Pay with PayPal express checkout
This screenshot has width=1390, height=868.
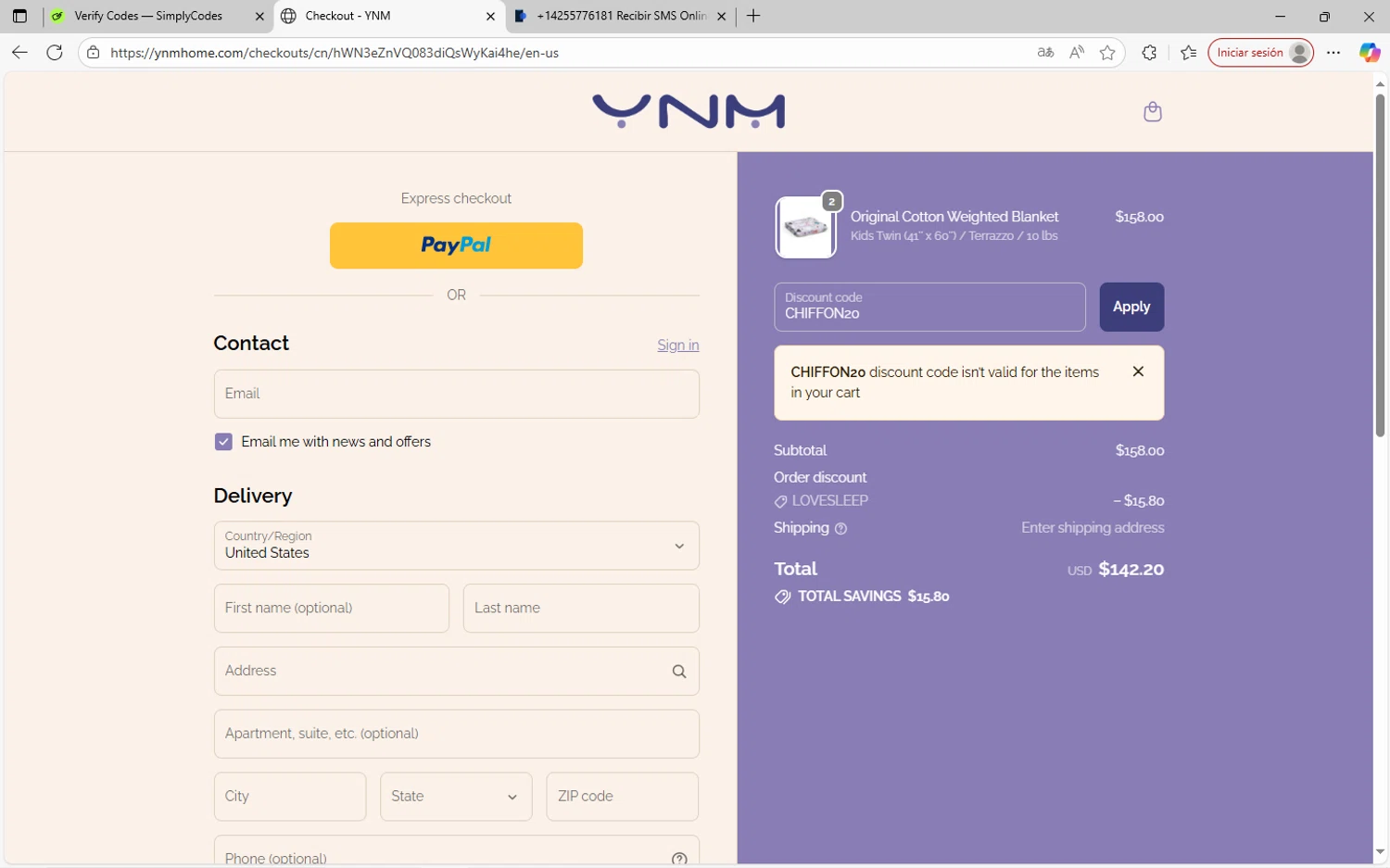[456, 245]
